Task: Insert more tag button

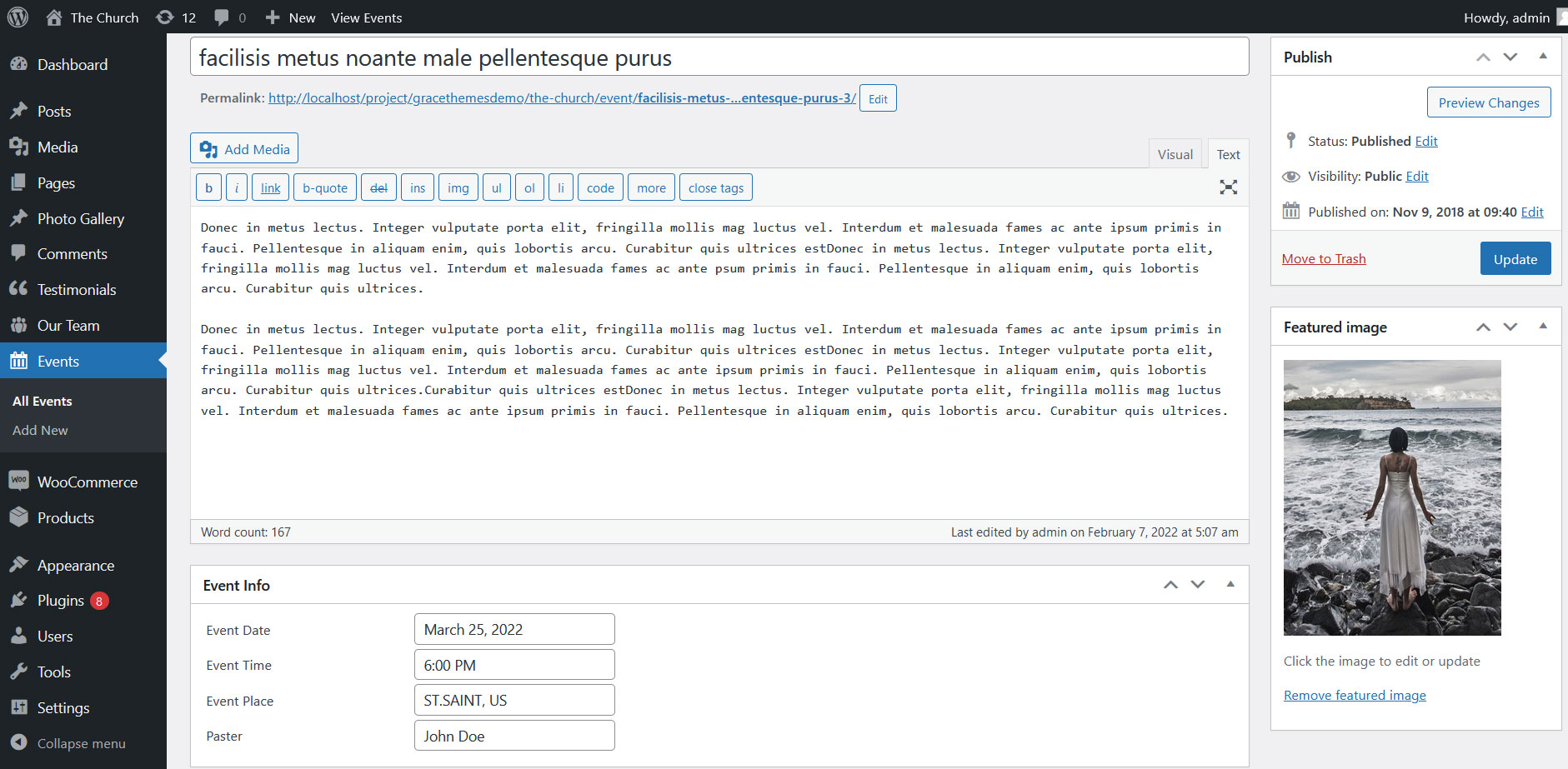Action: (651, 187)
